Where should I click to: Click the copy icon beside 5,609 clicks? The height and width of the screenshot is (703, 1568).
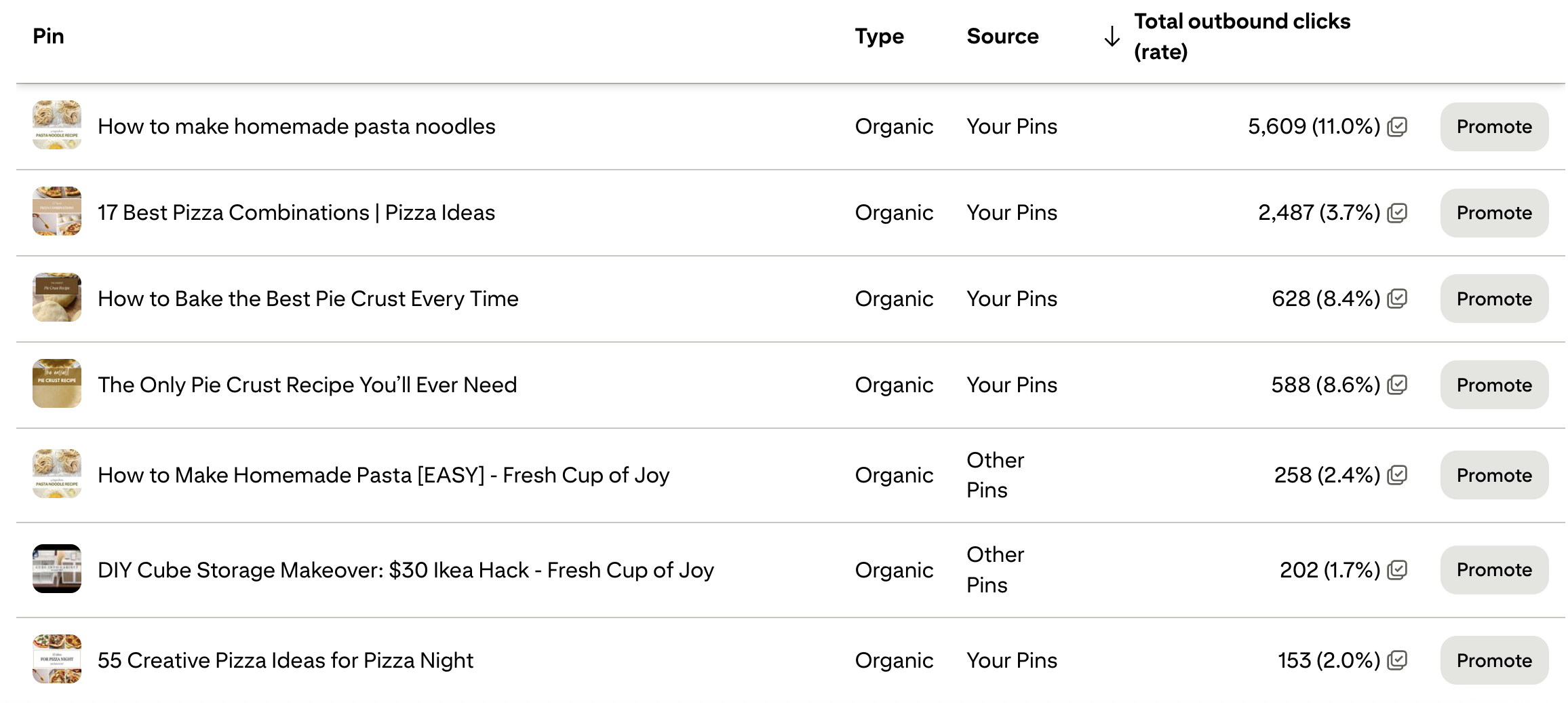[x=1398, y=126]
